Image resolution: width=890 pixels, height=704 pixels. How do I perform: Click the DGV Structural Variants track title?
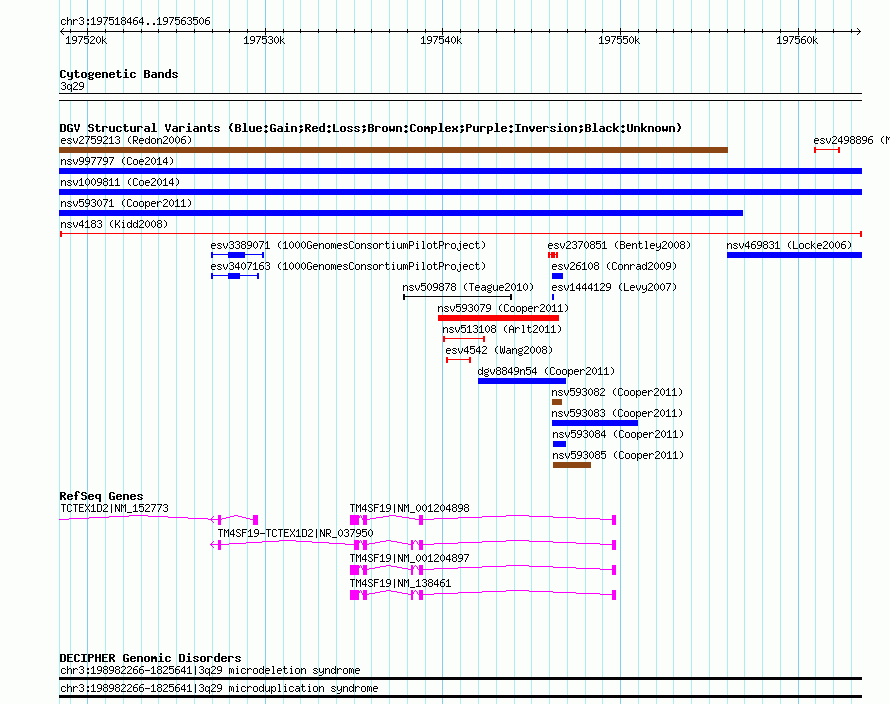370,128
